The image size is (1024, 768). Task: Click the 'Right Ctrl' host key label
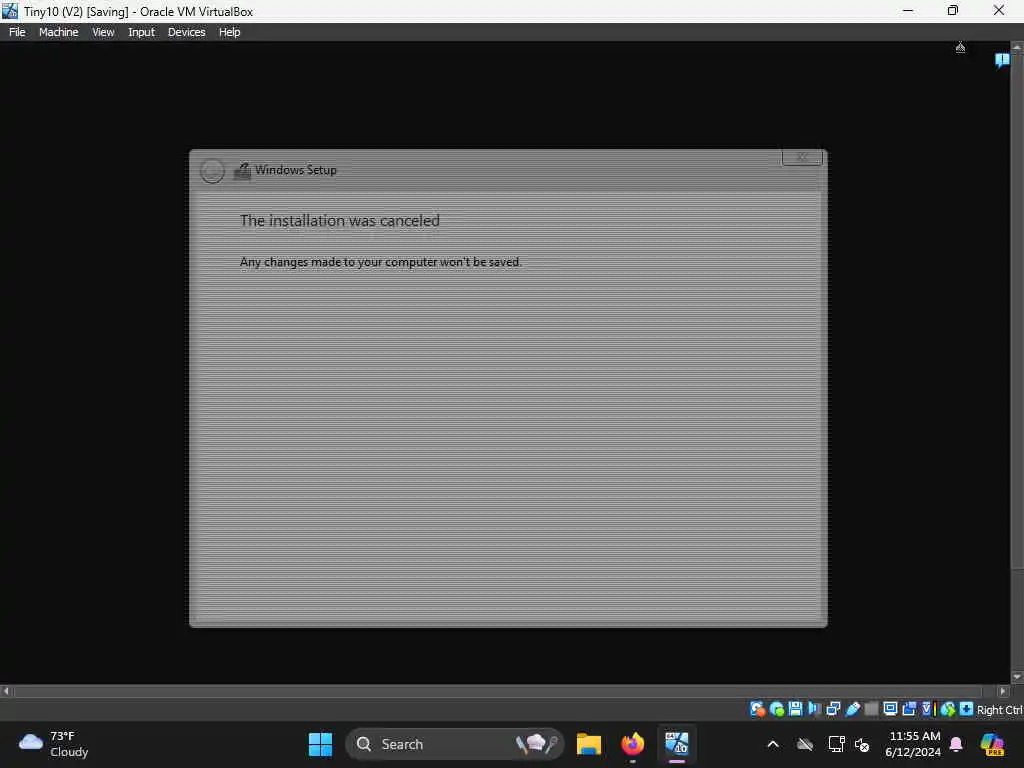[999, 709]
